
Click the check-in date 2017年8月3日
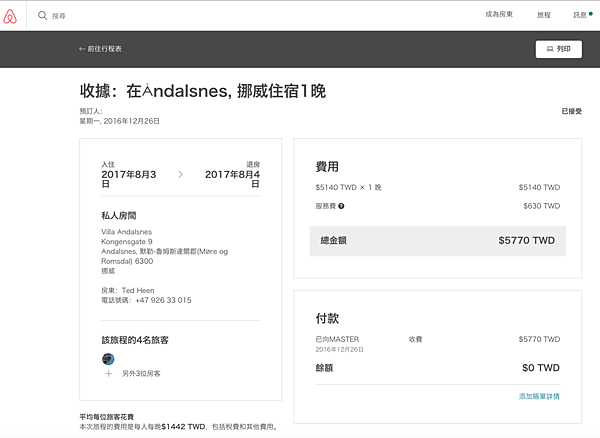[x=129, y=179]
